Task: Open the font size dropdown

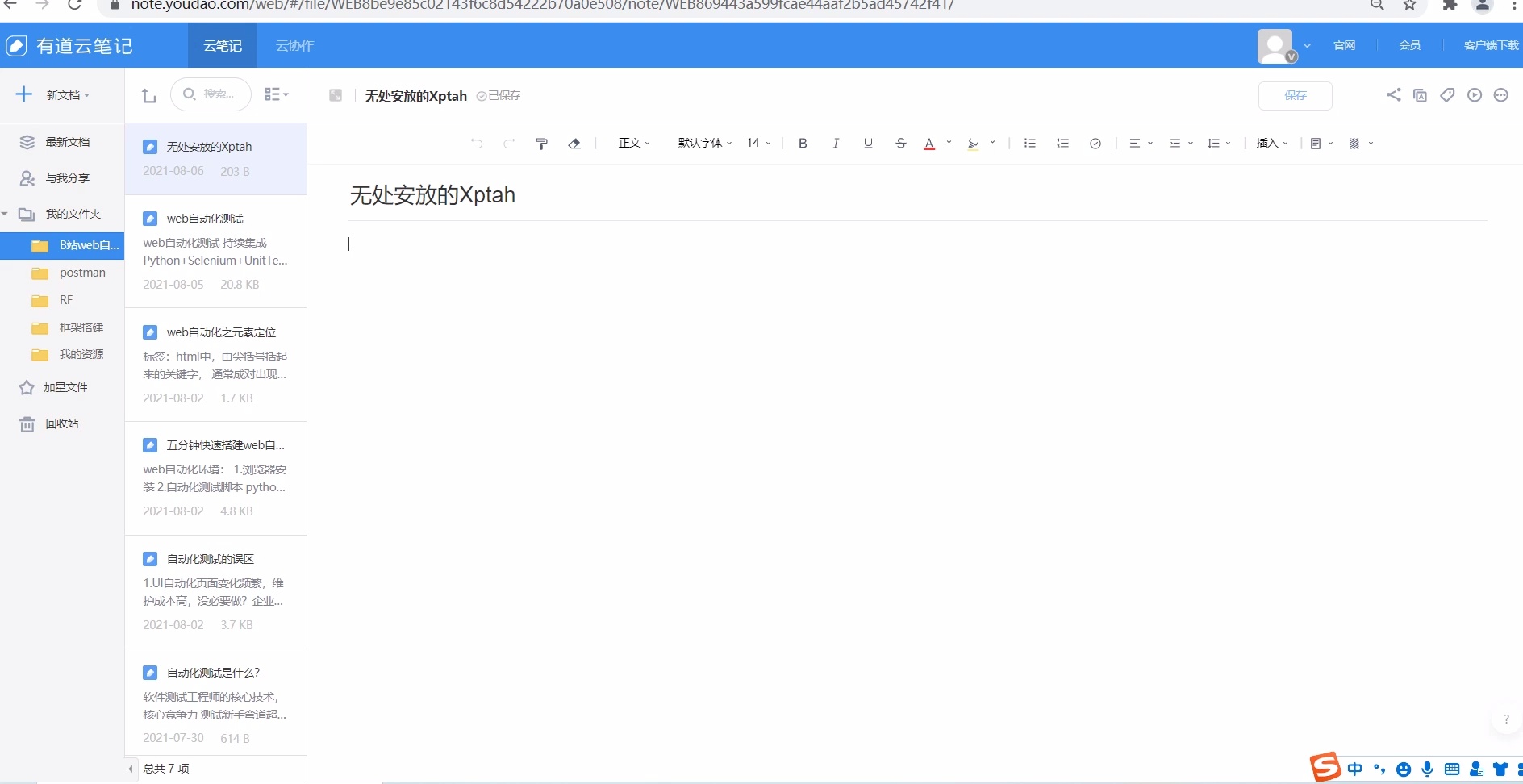Action: click(757, 143)
